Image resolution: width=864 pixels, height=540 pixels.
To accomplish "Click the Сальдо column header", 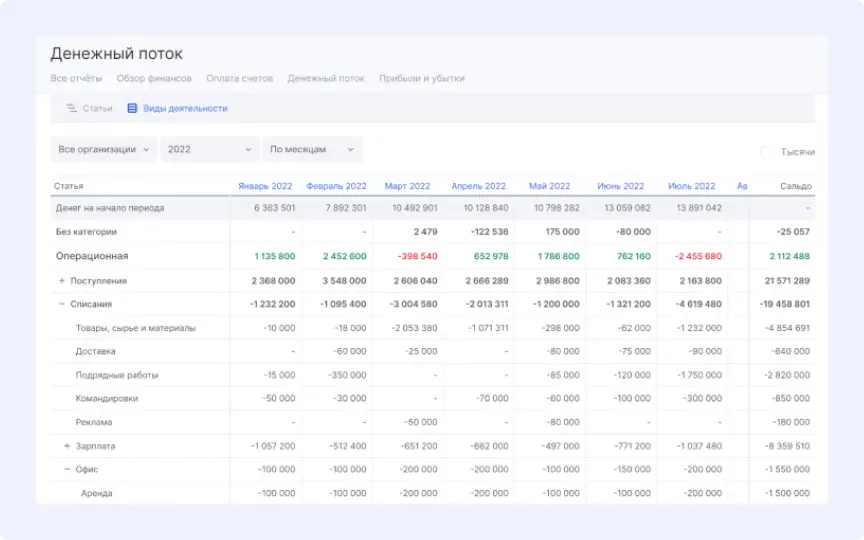I will click(x=796, y=186).
